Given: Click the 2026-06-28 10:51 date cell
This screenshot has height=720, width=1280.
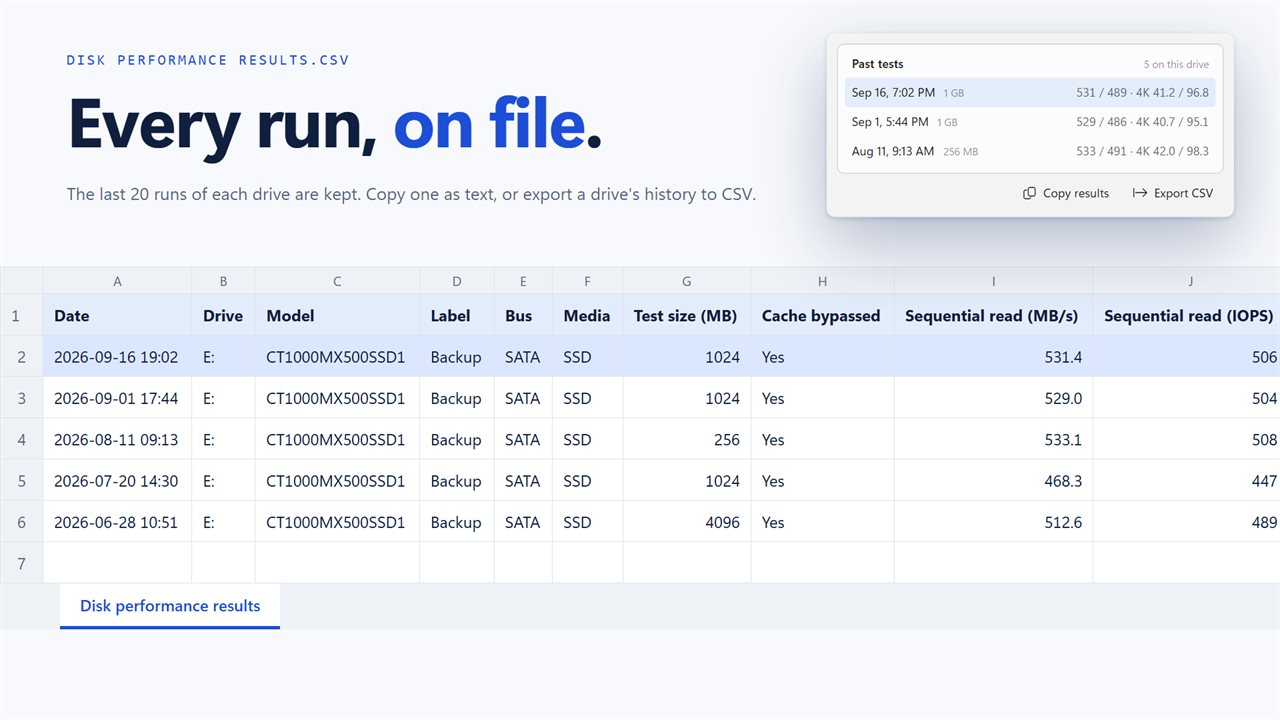Looking at the screenshot, I should (x=117, y=522).
